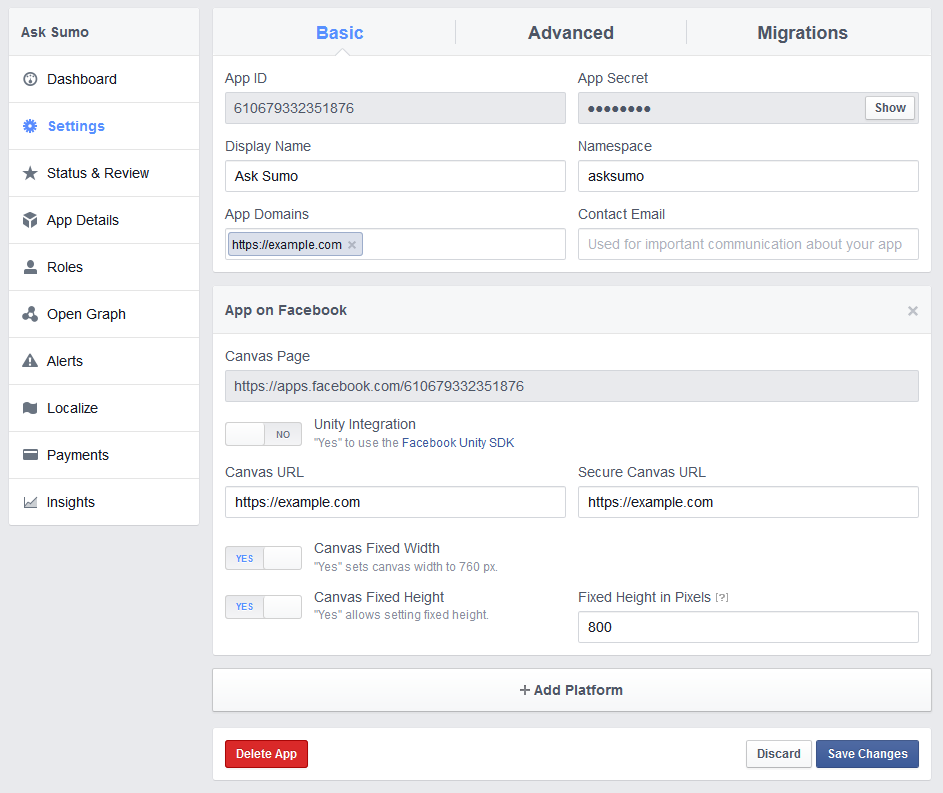Click the Canvas Page URL field
The height and width of the screenshot is (793, 943).
point(571,386)
